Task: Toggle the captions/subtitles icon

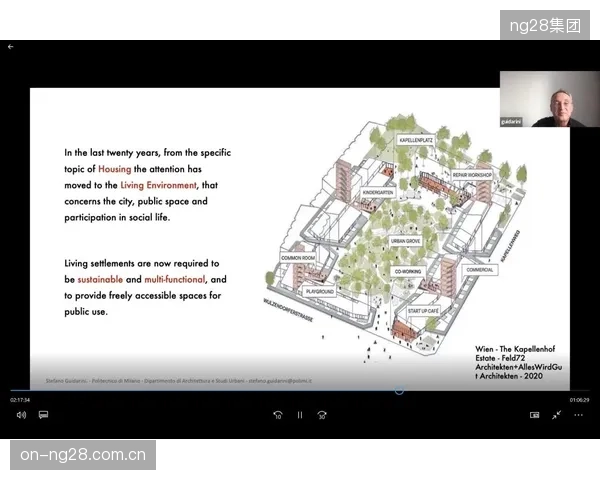Action: tap(43, 415)
